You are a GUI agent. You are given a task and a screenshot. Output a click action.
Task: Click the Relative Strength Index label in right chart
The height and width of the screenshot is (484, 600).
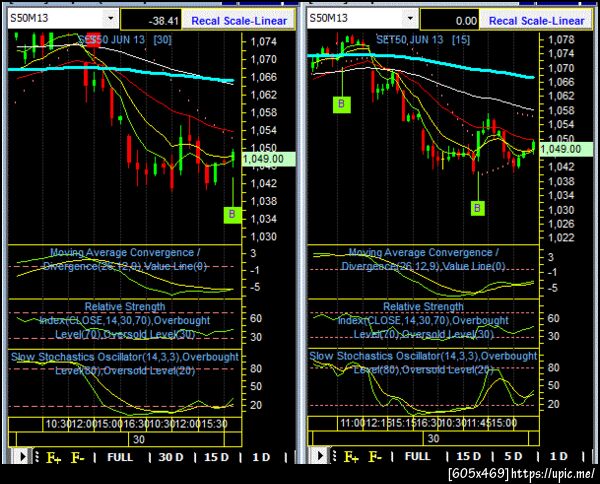pos(423,321)
